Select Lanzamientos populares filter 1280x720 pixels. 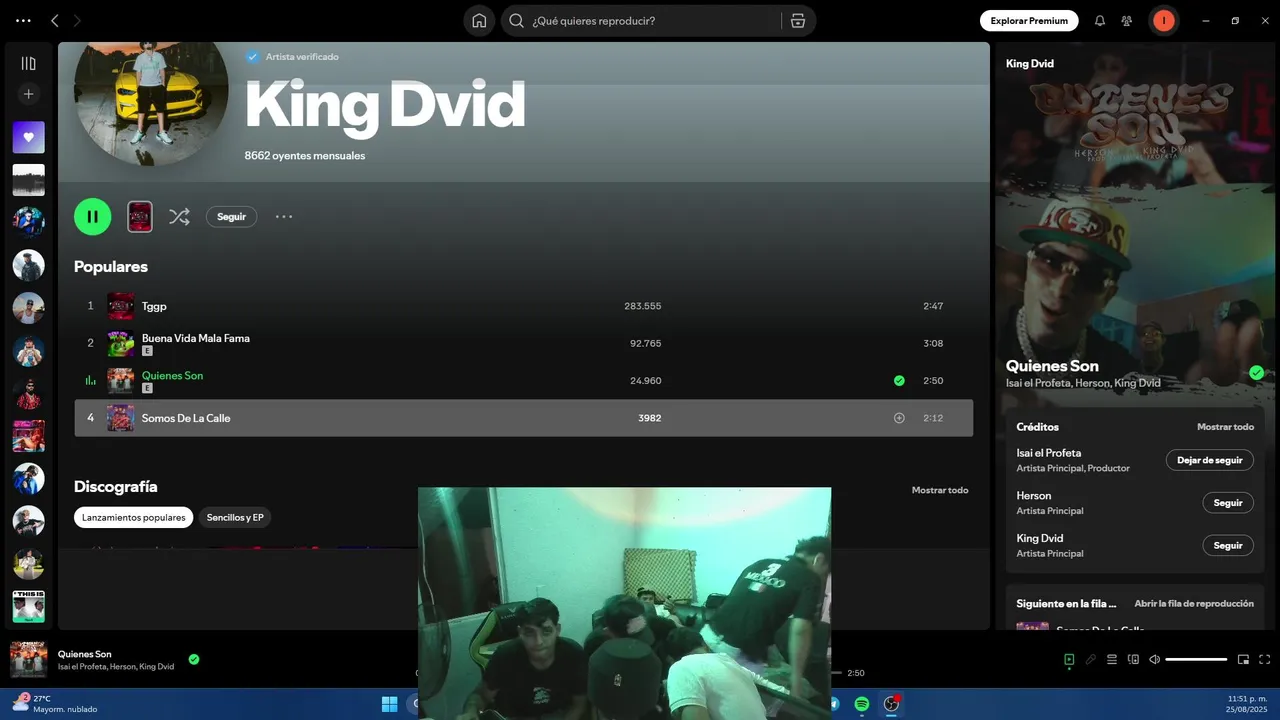[133, 517]
